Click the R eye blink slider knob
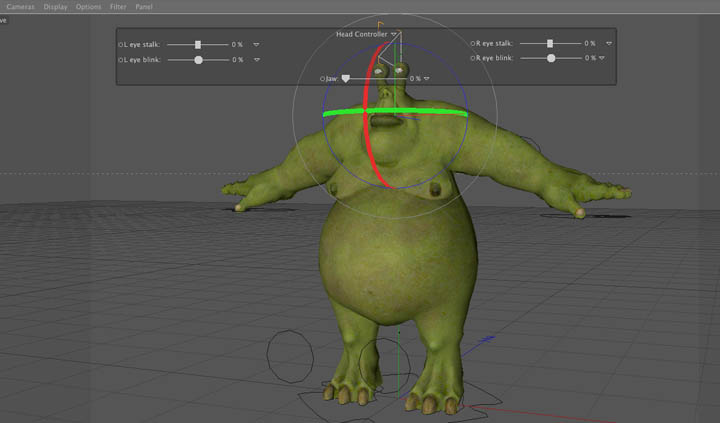 coord(551,58)
